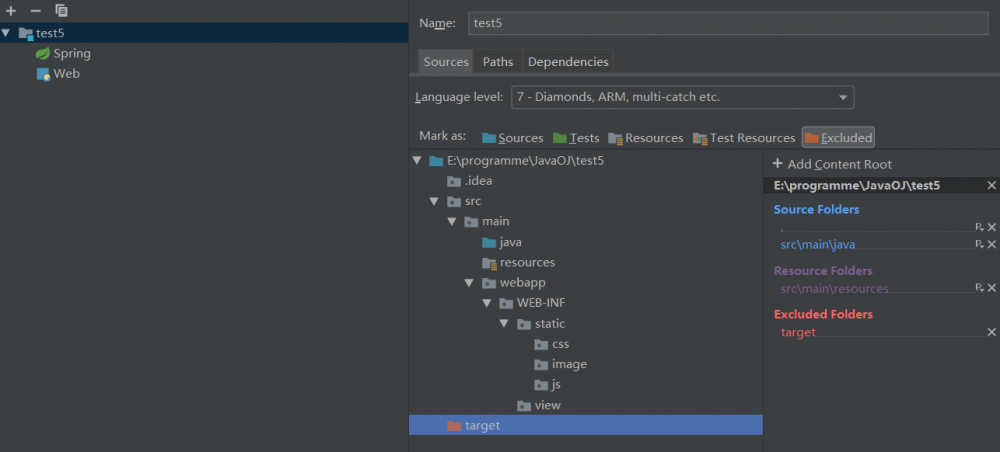Screen dimensions: 1000x452
Task: Click the add module plus icon
Action: 11,10
